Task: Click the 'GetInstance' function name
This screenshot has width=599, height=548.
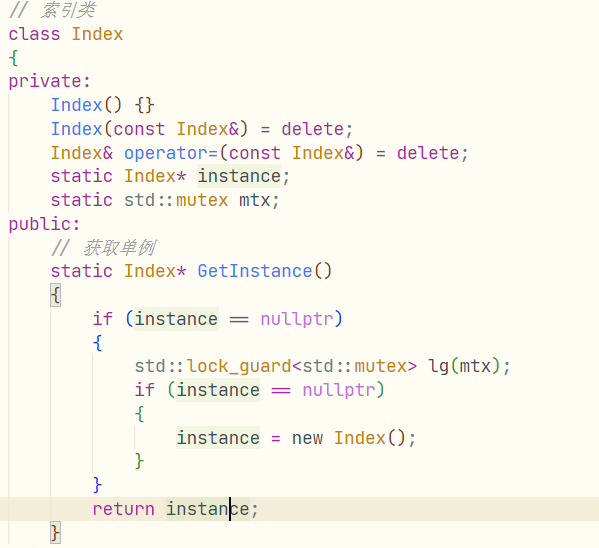Action: tap(255, 271)
